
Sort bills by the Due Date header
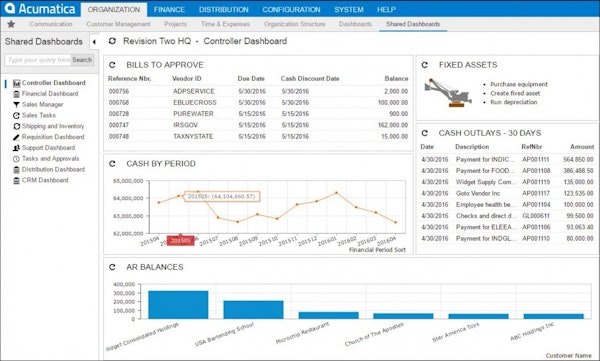251,78
